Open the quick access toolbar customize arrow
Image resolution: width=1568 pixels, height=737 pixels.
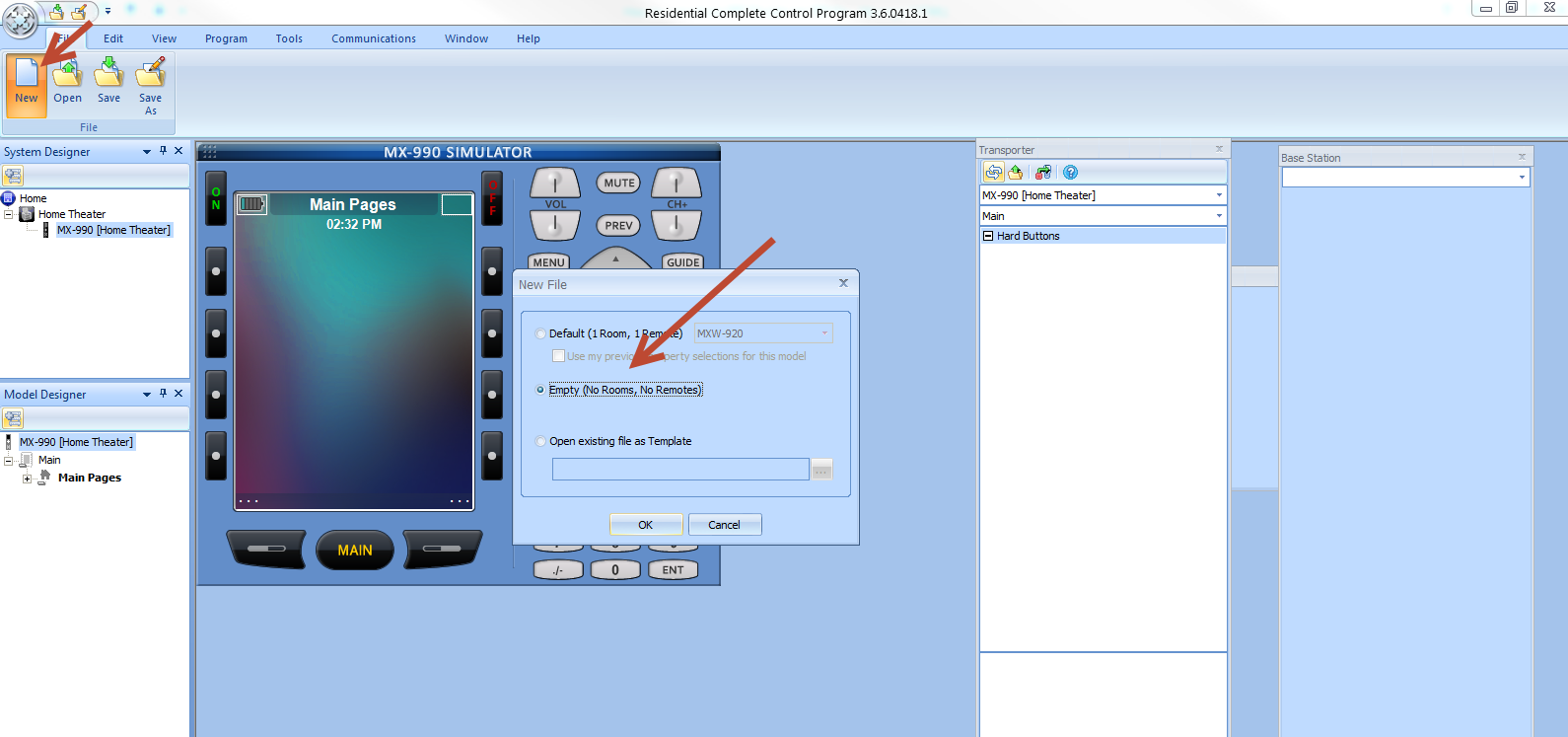coord(107,12)
